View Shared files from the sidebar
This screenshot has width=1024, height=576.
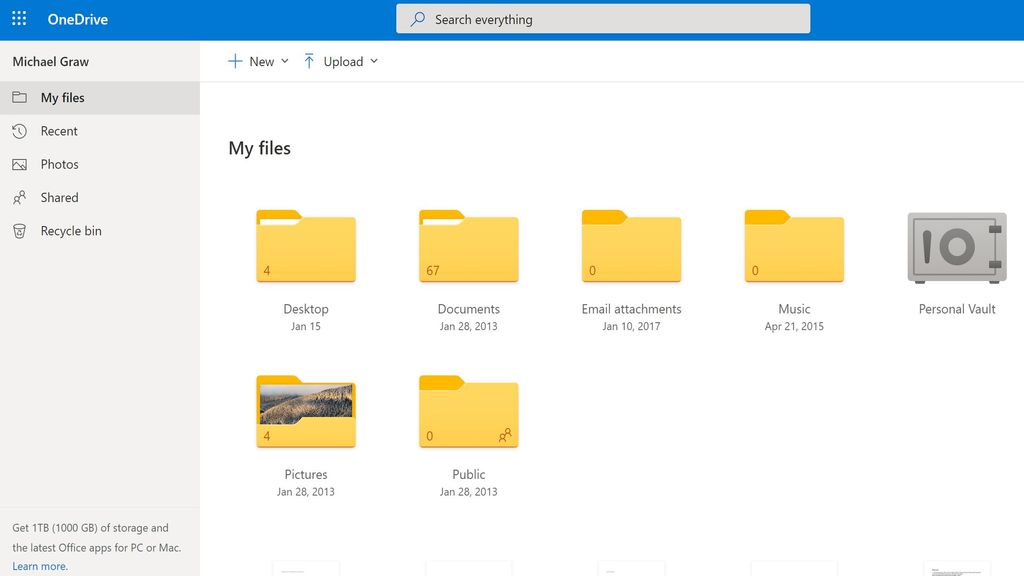tap(60, 197)
